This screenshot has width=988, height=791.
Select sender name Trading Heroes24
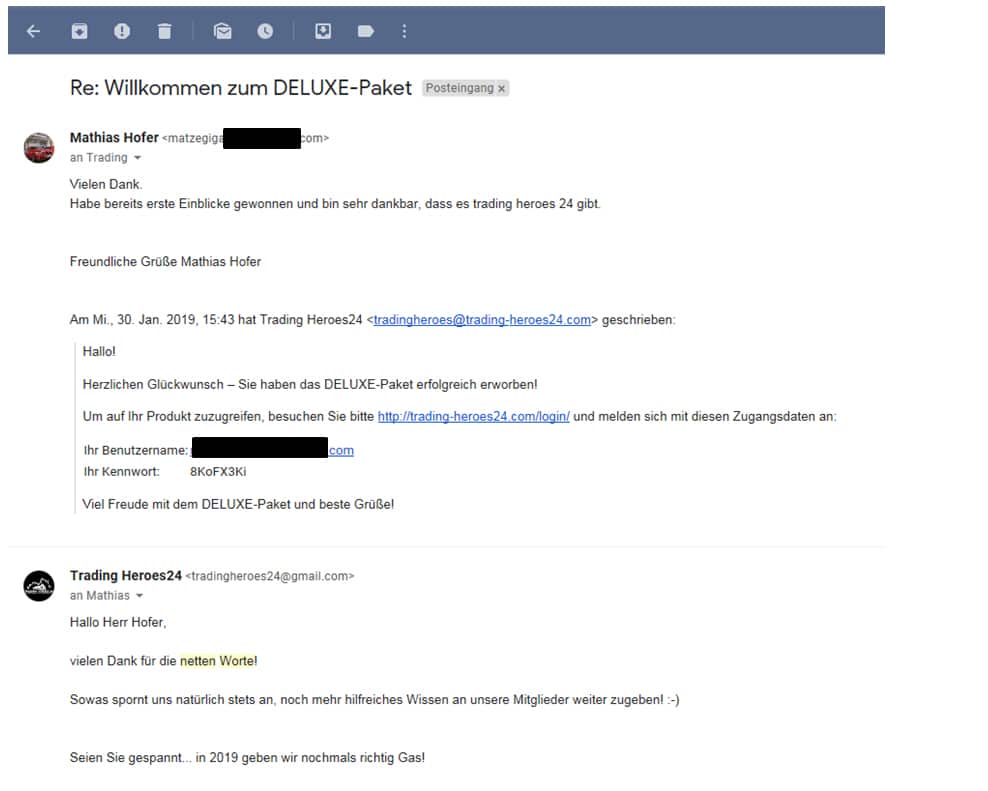click(x=126, y=575)
